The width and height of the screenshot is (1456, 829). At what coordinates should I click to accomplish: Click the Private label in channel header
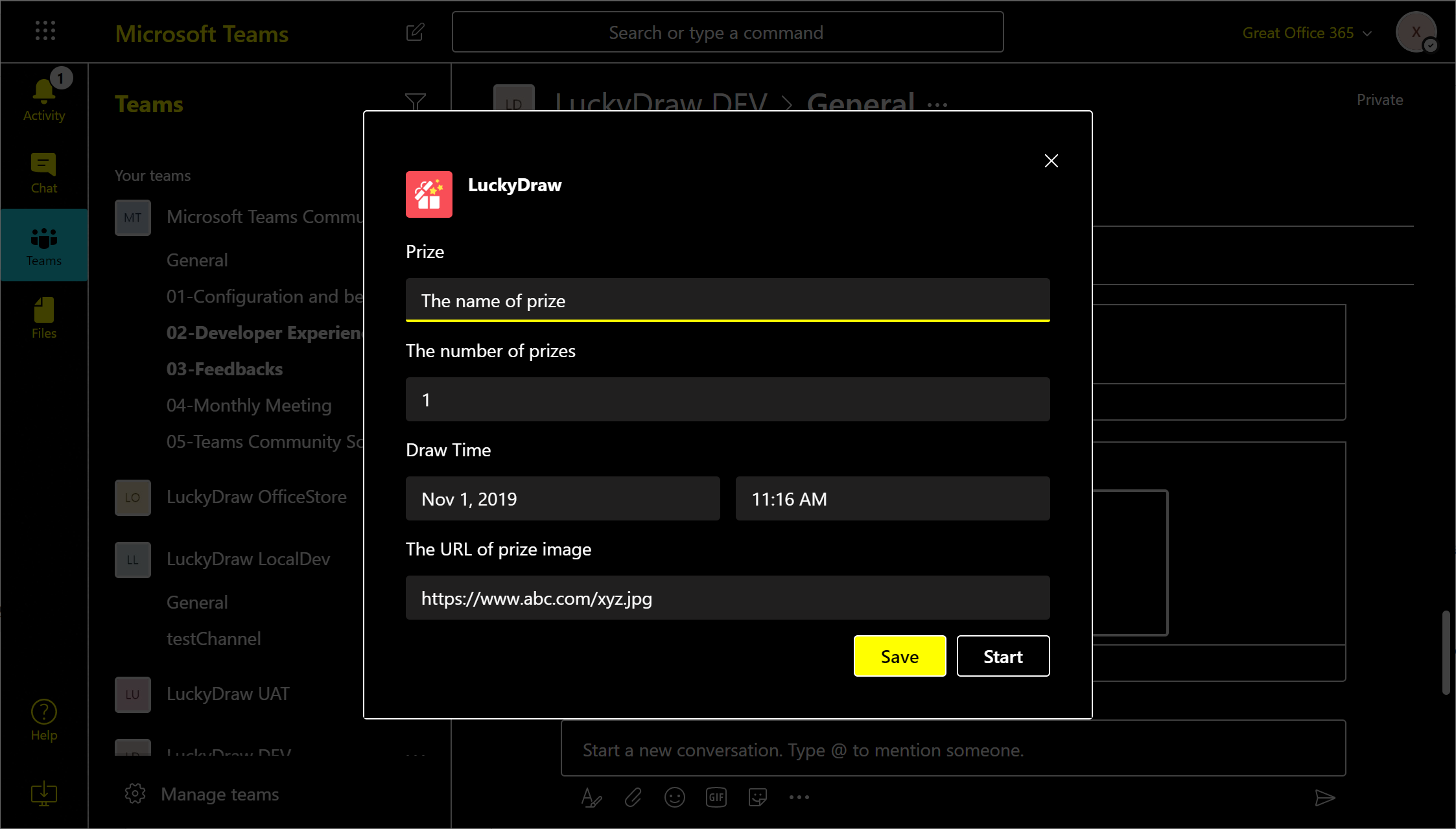pos(1380,100)
